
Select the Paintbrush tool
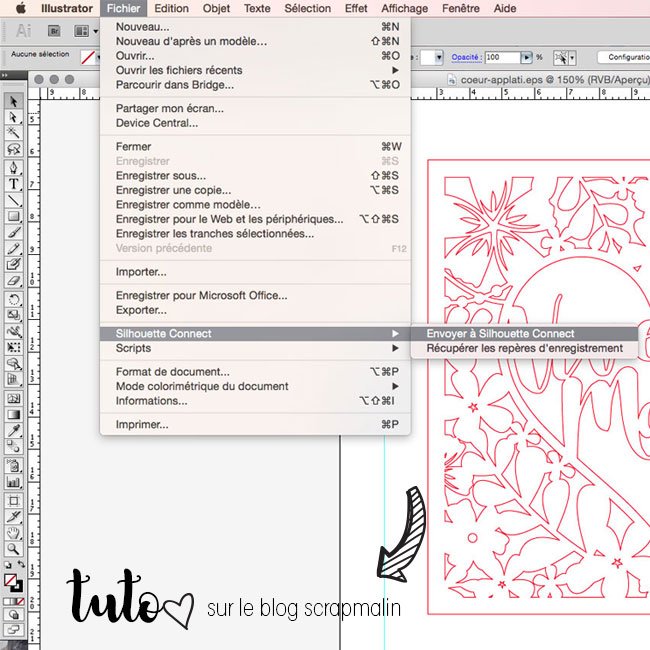click(13, 233)
